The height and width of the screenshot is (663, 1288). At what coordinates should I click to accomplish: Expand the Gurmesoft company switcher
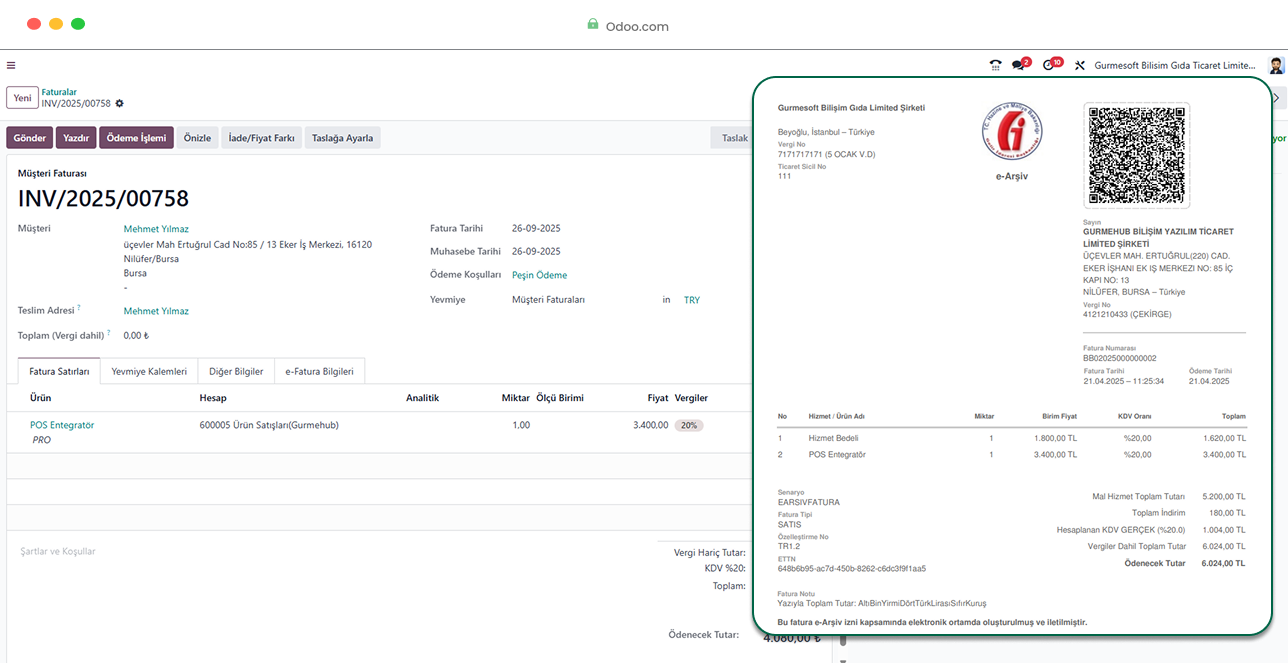pos(1174,66)
